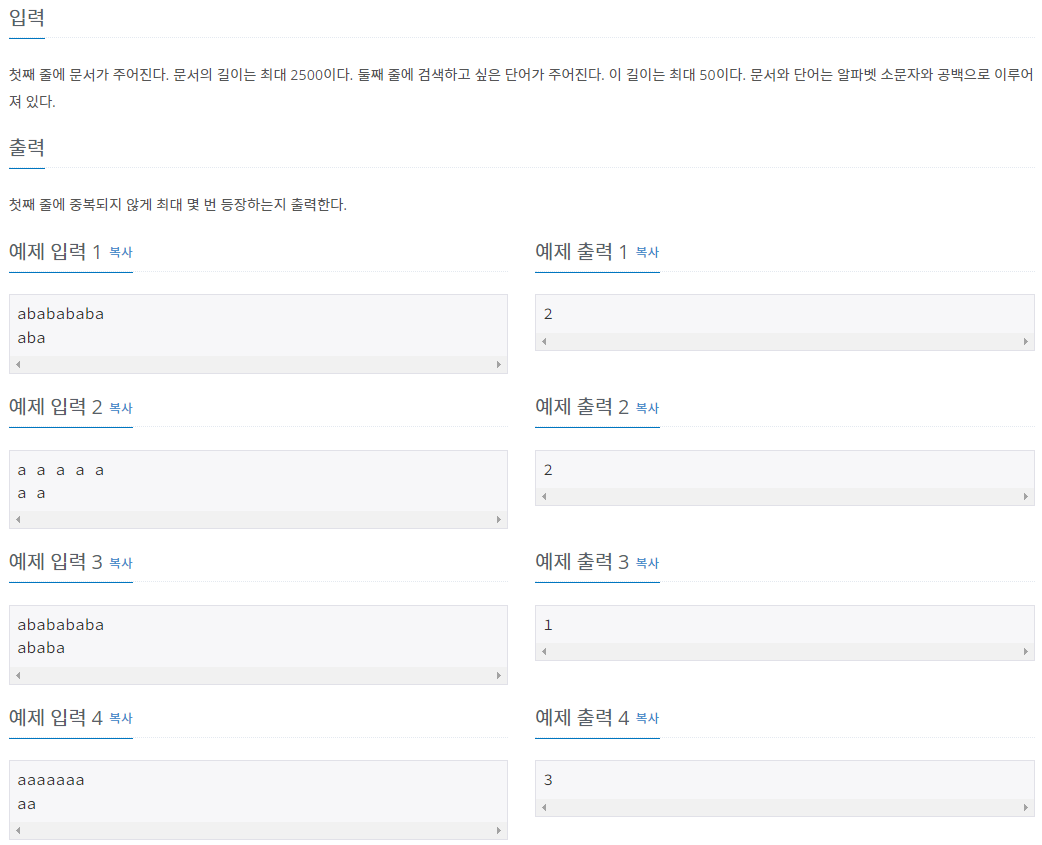Click left scroll arrow in example output 4 box
The height and width of the screenshot is (845, 1042).
pos(544,807)
